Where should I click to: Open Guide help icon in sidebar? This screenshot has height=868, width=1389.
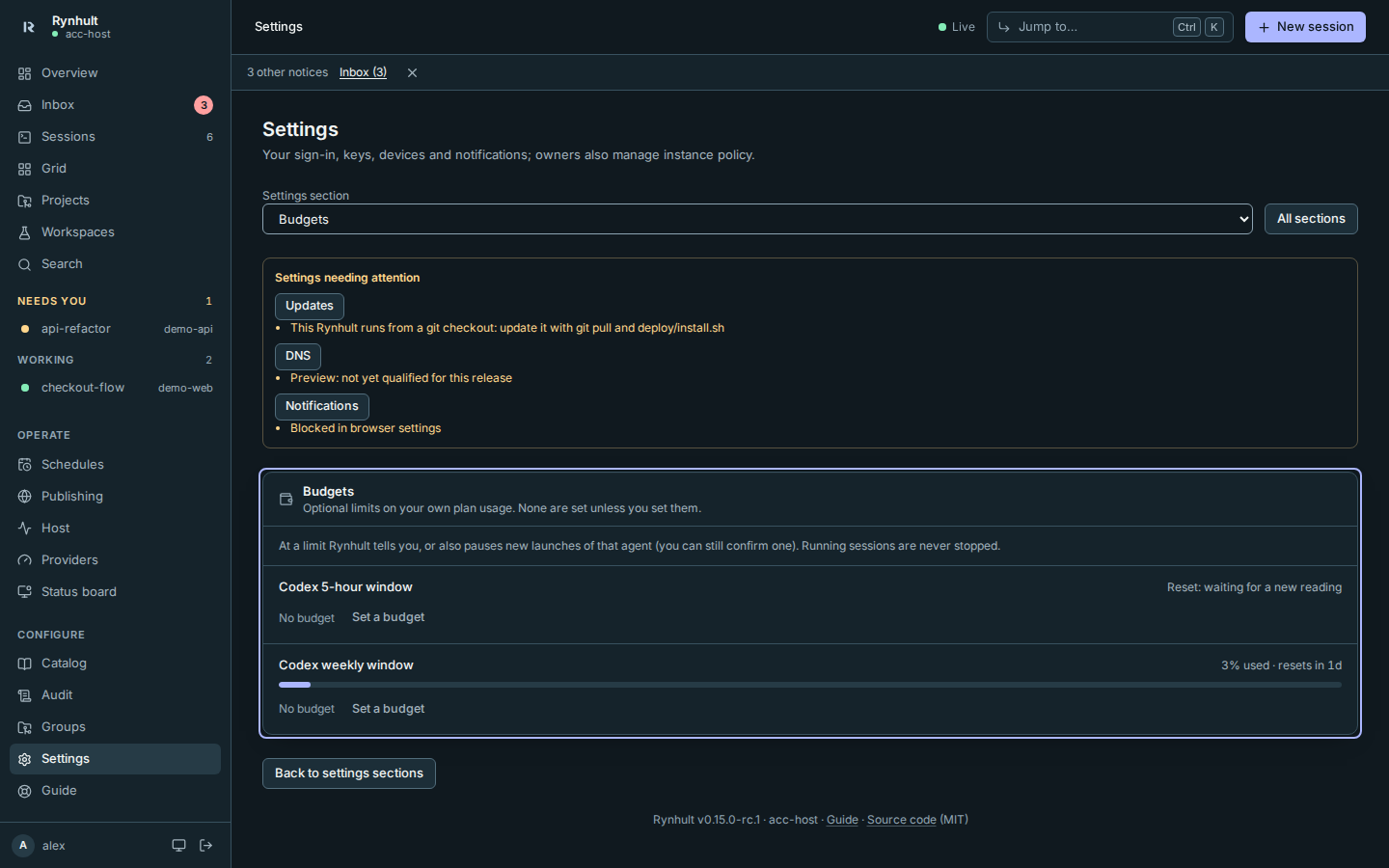[25, 791]
